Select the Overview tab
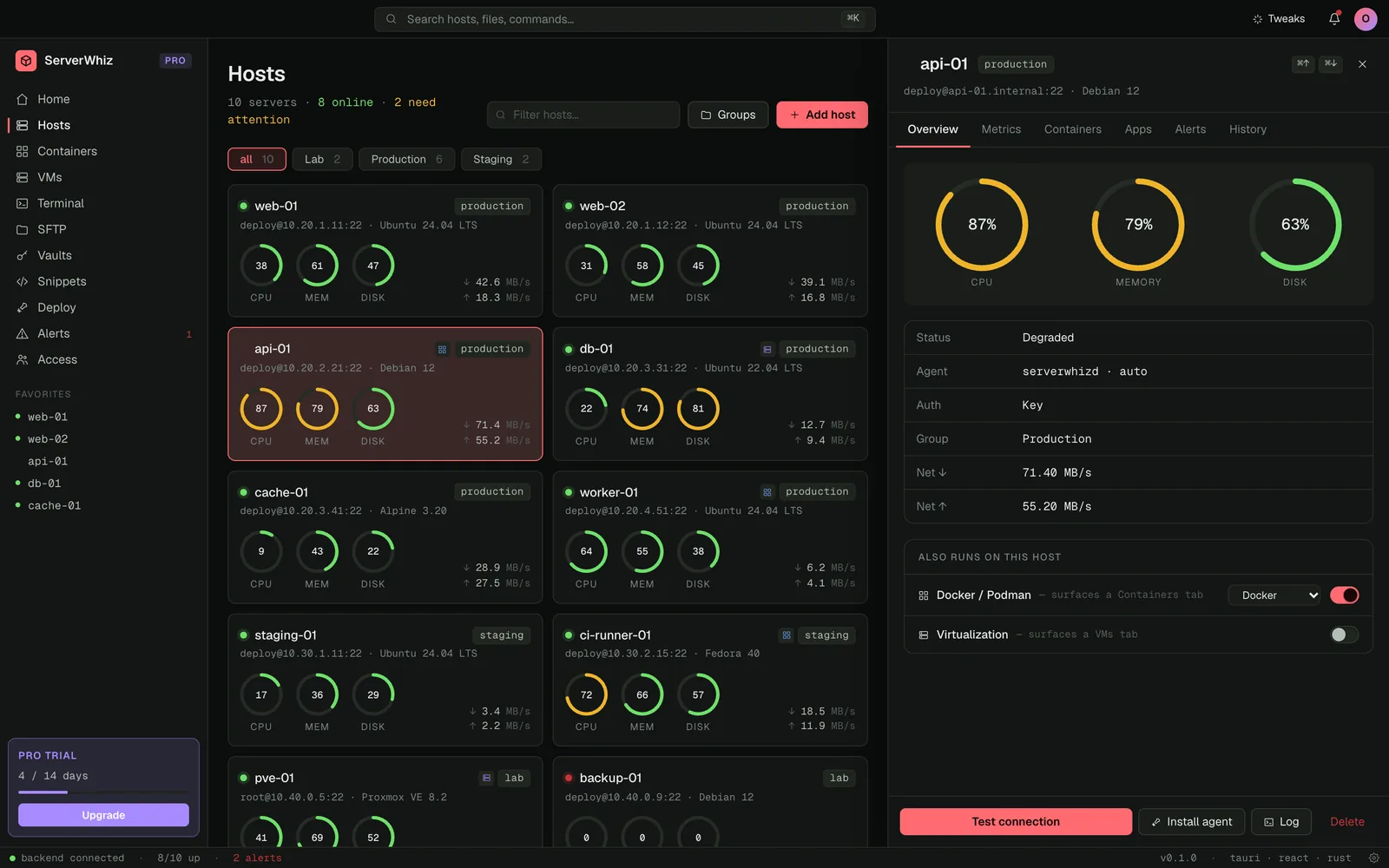 (x=932, y=129)
